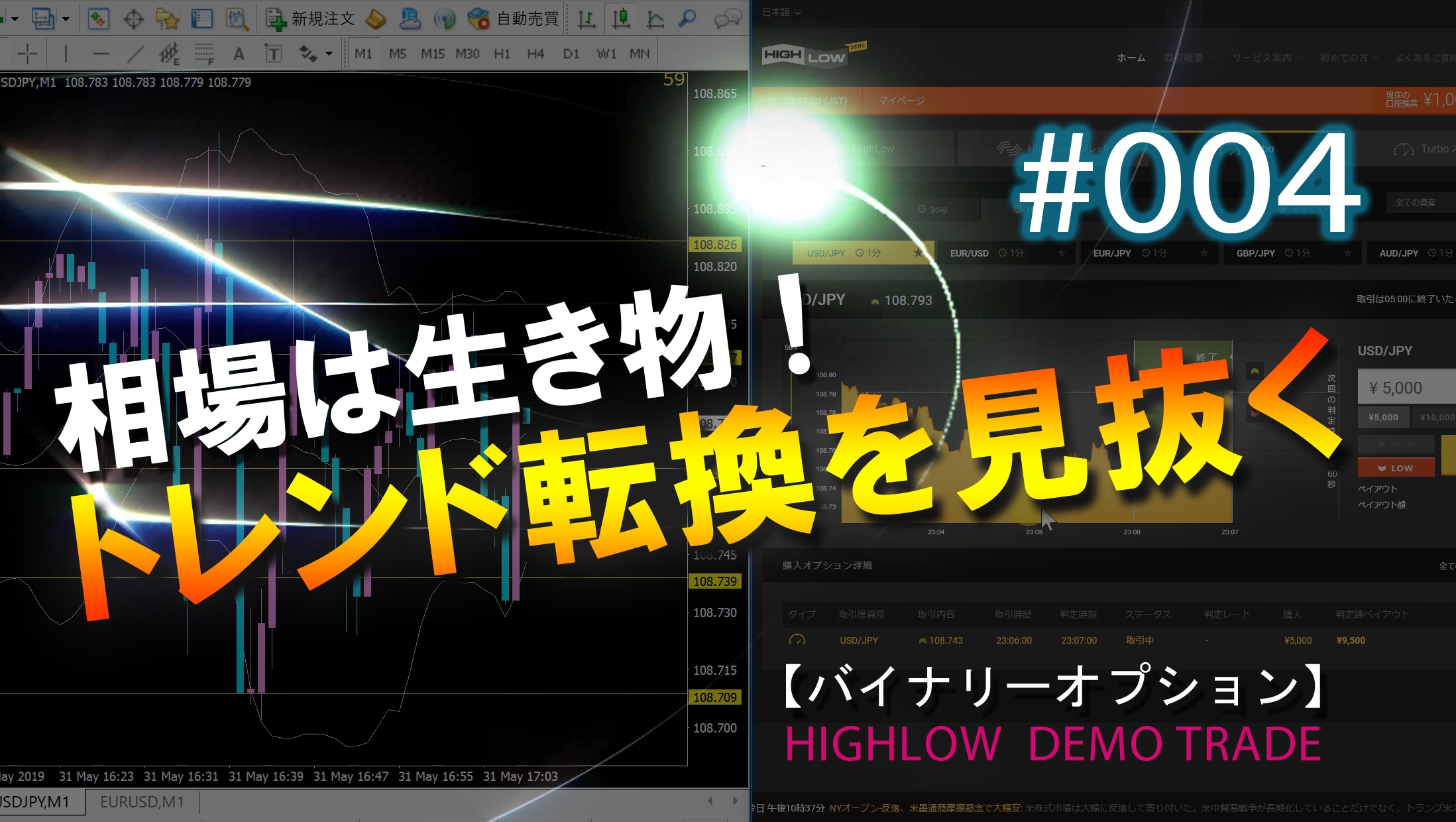Viewport: 1456px width, 822px height.
Task: Open the Signals broadcast icon
Action: (445, 19)
